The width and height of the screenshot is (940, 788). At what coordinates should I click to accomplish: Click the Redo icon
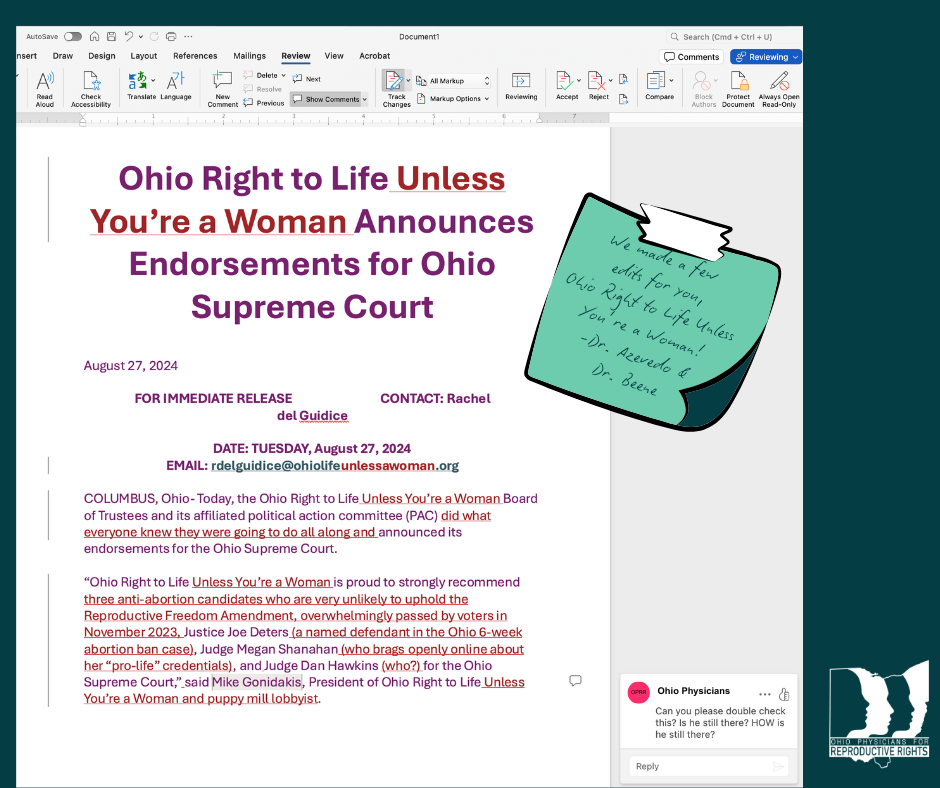tap(154, 37)
